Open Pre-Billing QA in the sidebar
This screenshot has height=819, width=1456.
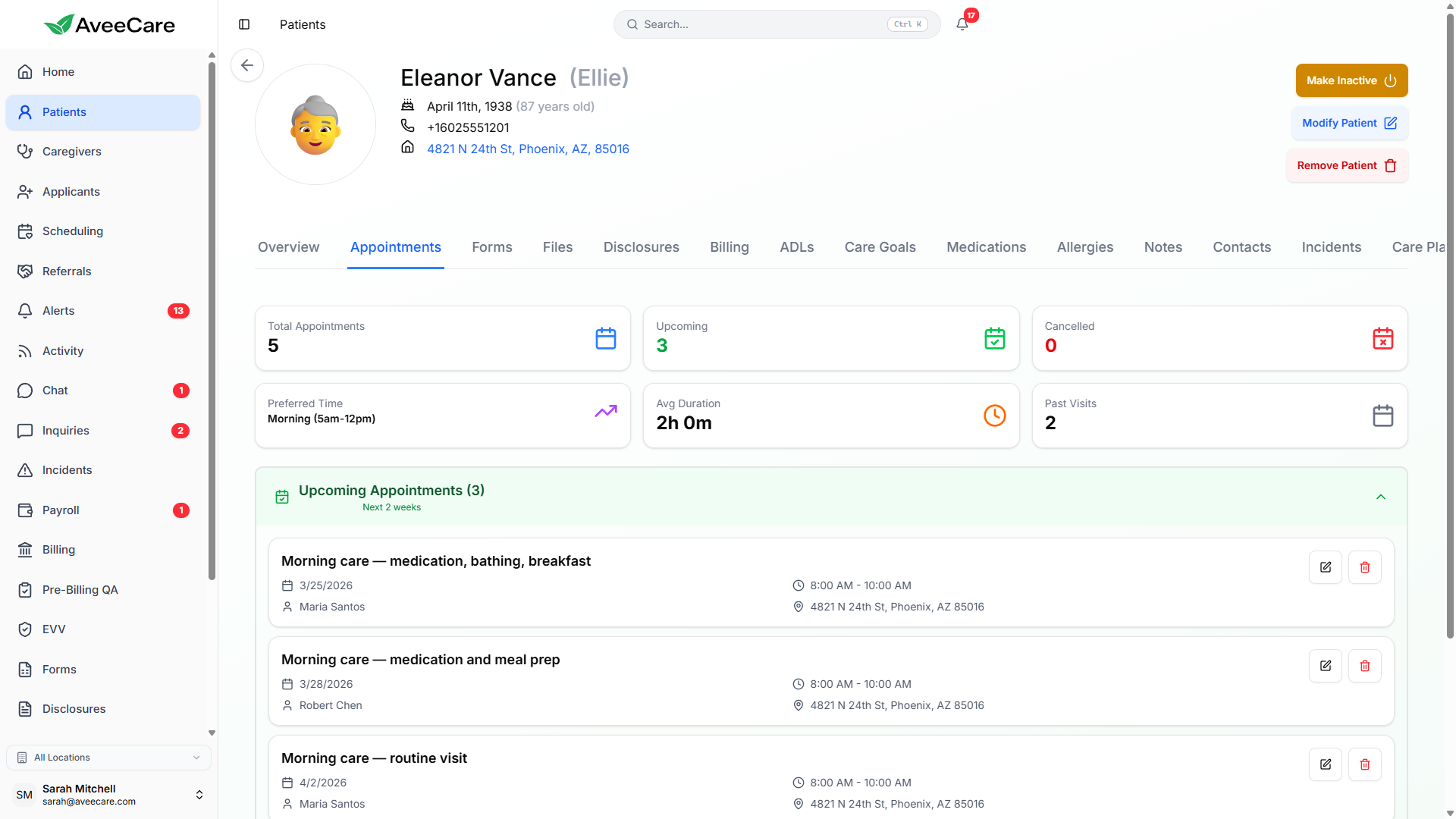coord(80,590)
